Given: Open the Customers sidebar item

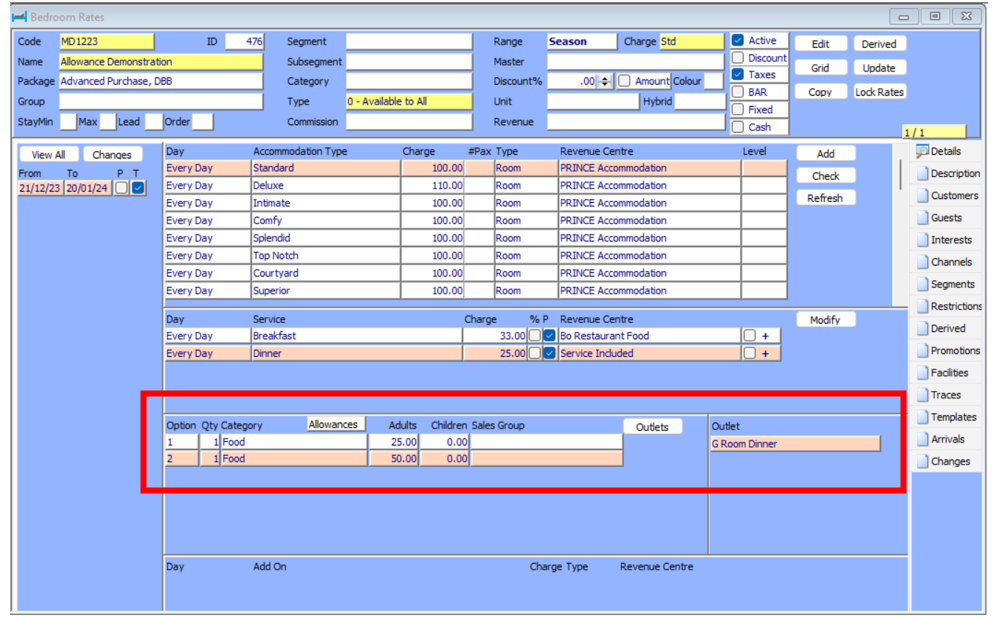Looking at the screenshot, I should [947, 196].
